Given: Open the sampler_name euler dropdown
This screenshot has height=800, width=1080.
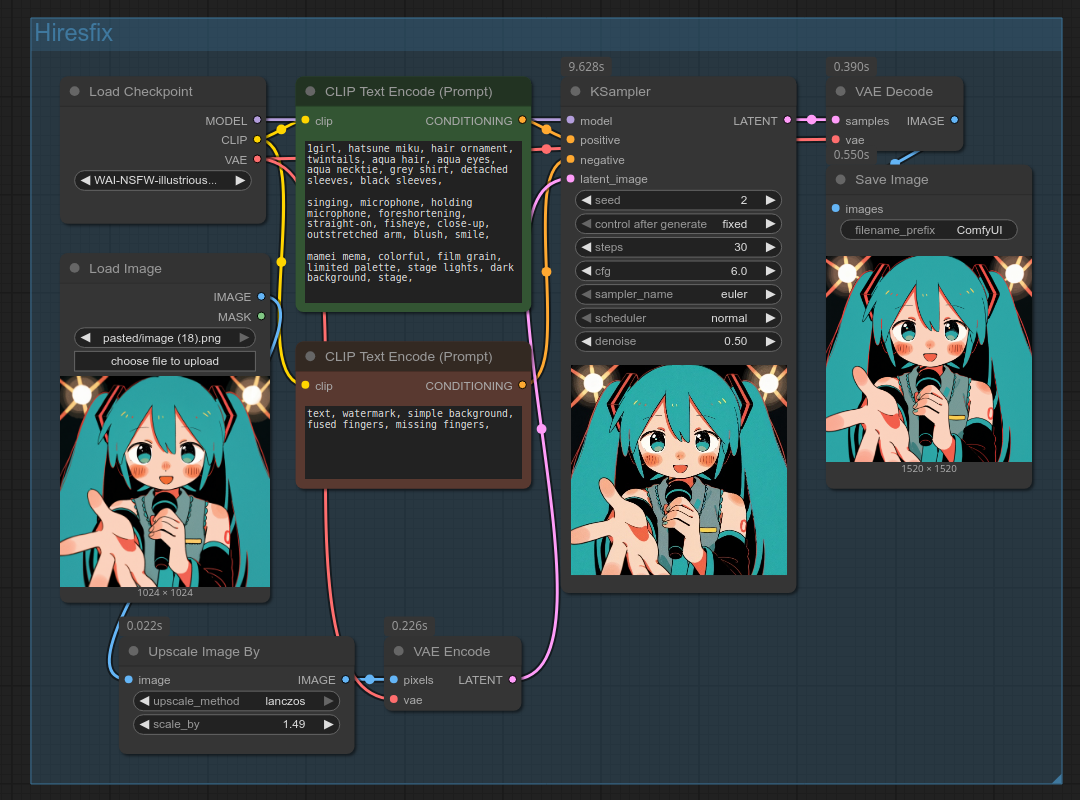Looking at the screenshot, I should pyautogui.click(x=678, y=294).
